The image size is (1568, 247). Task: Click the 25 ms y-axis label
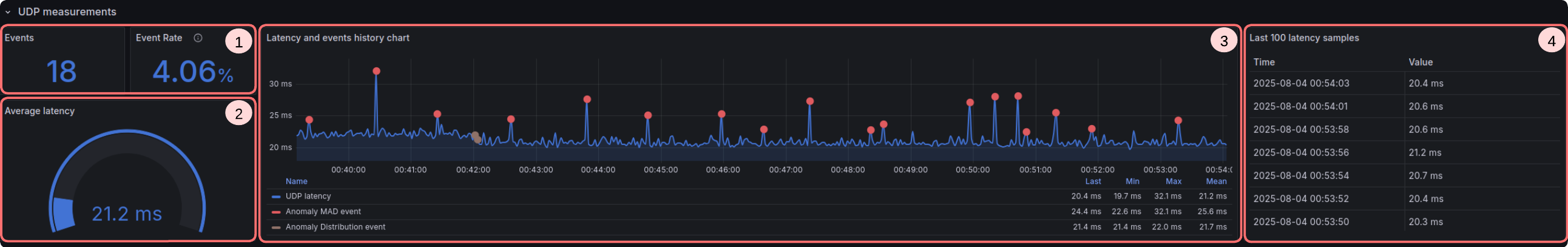click(x=280, y=115)
